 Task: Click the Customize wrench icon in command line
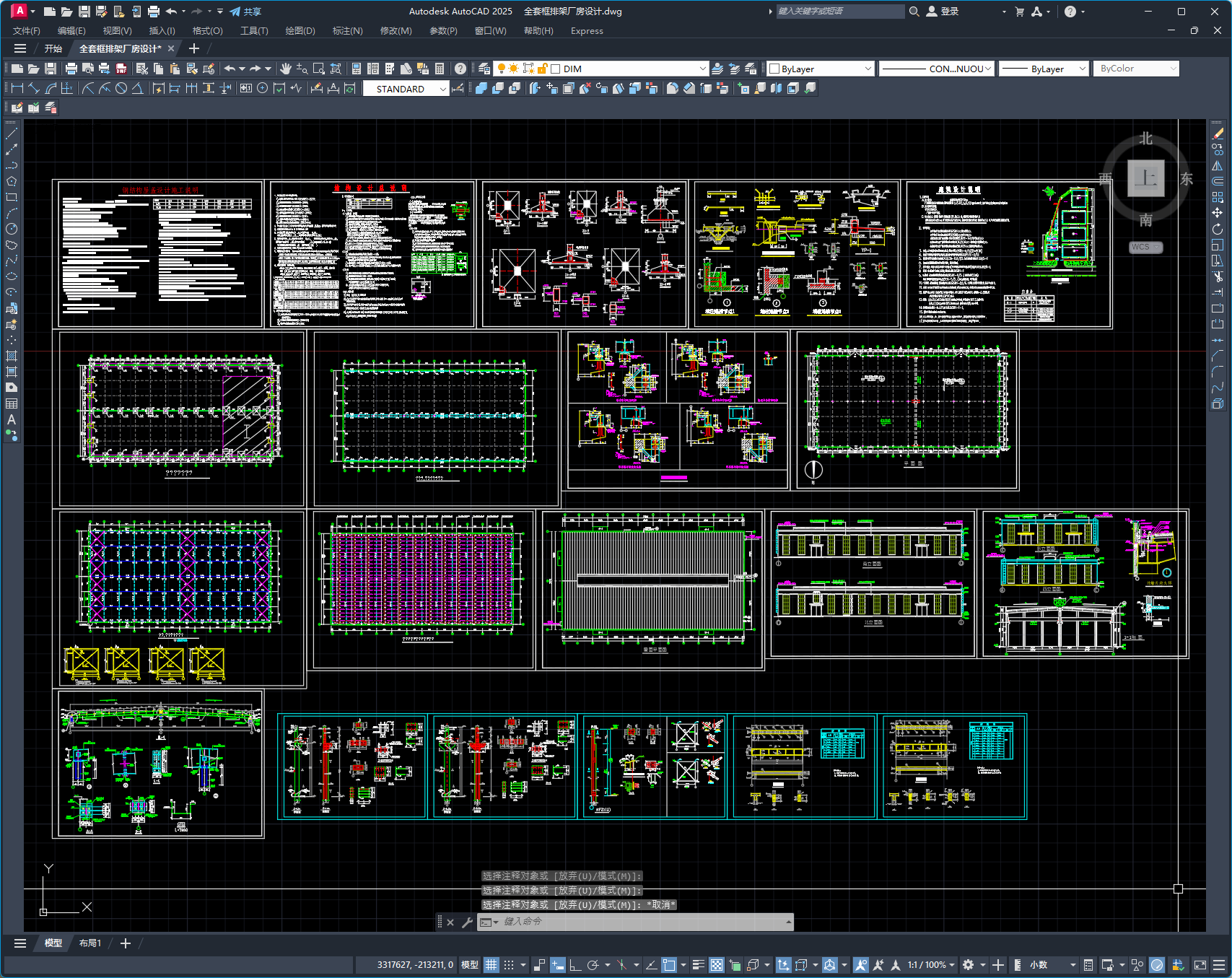click(467, 922)
